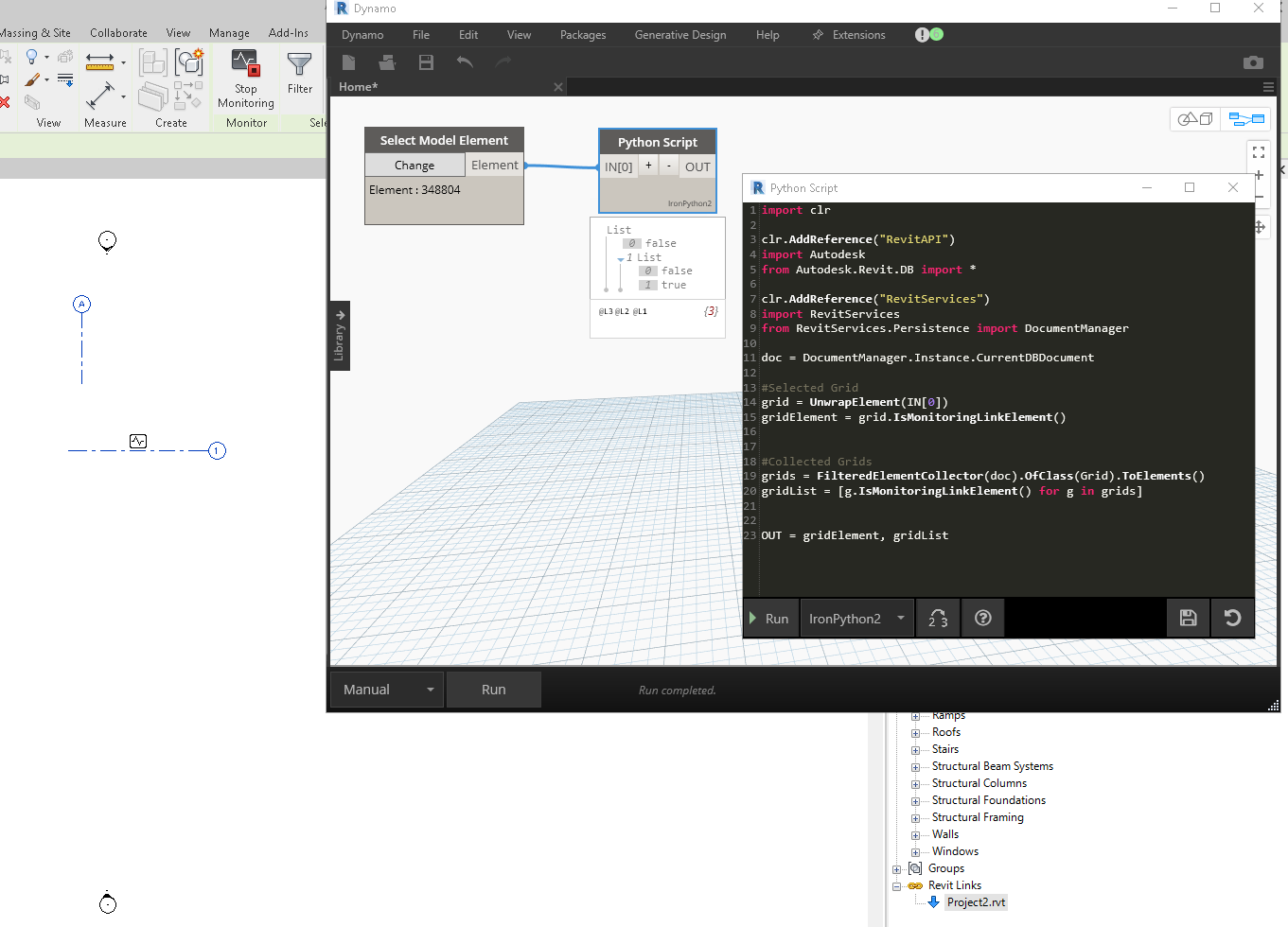Viewport: 1288px width, 927px height.
Task: Save changes in Python Script editor
Action: 1189,618
